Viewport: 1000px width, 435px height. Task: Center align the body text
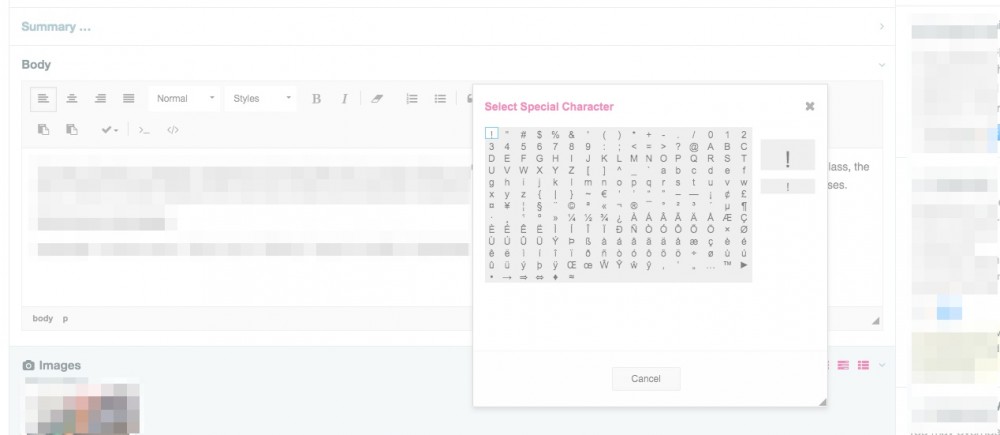72,99
